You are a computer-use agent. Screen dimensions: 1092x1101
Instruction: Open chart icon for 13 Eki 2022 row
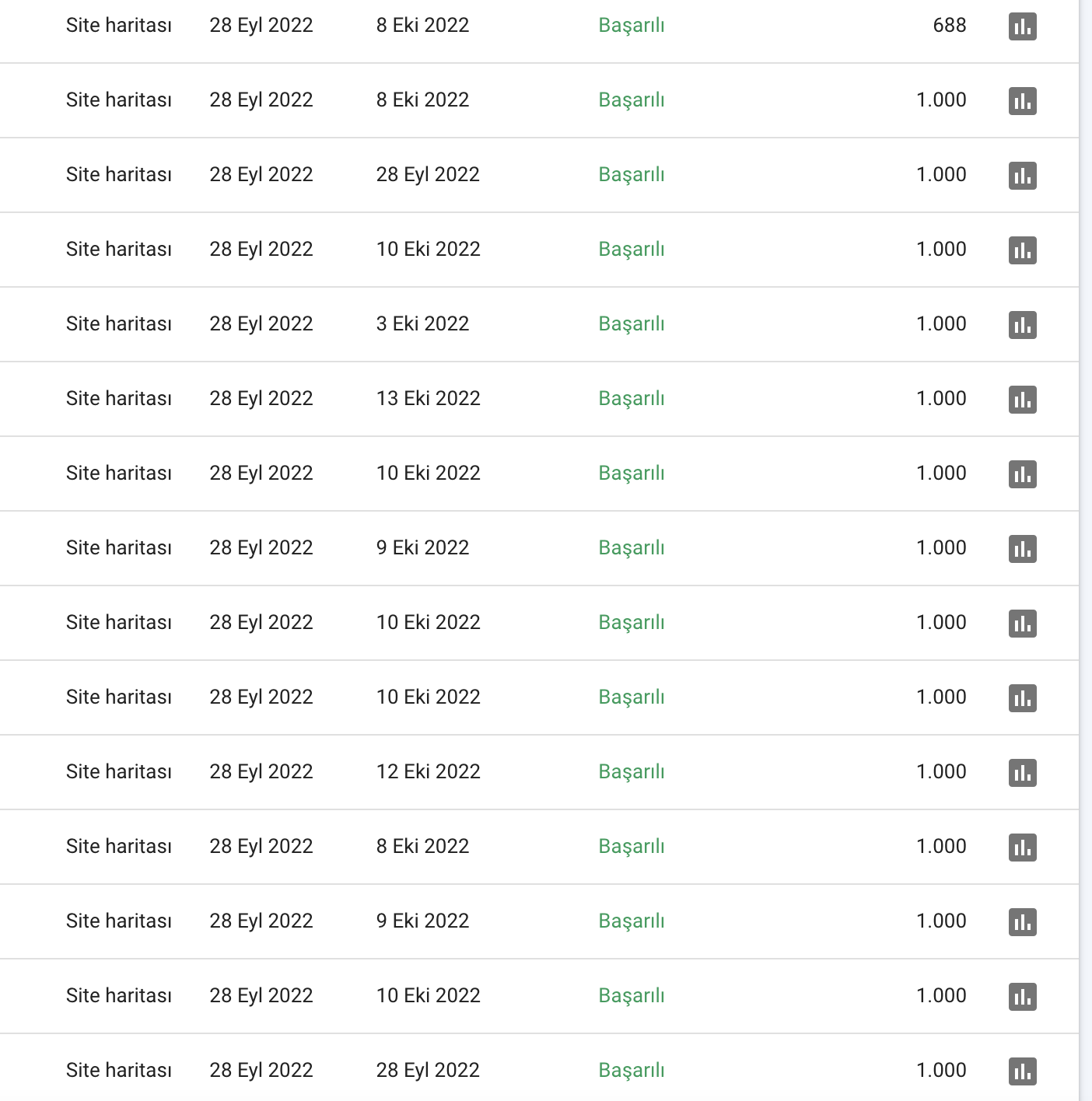1022,400
